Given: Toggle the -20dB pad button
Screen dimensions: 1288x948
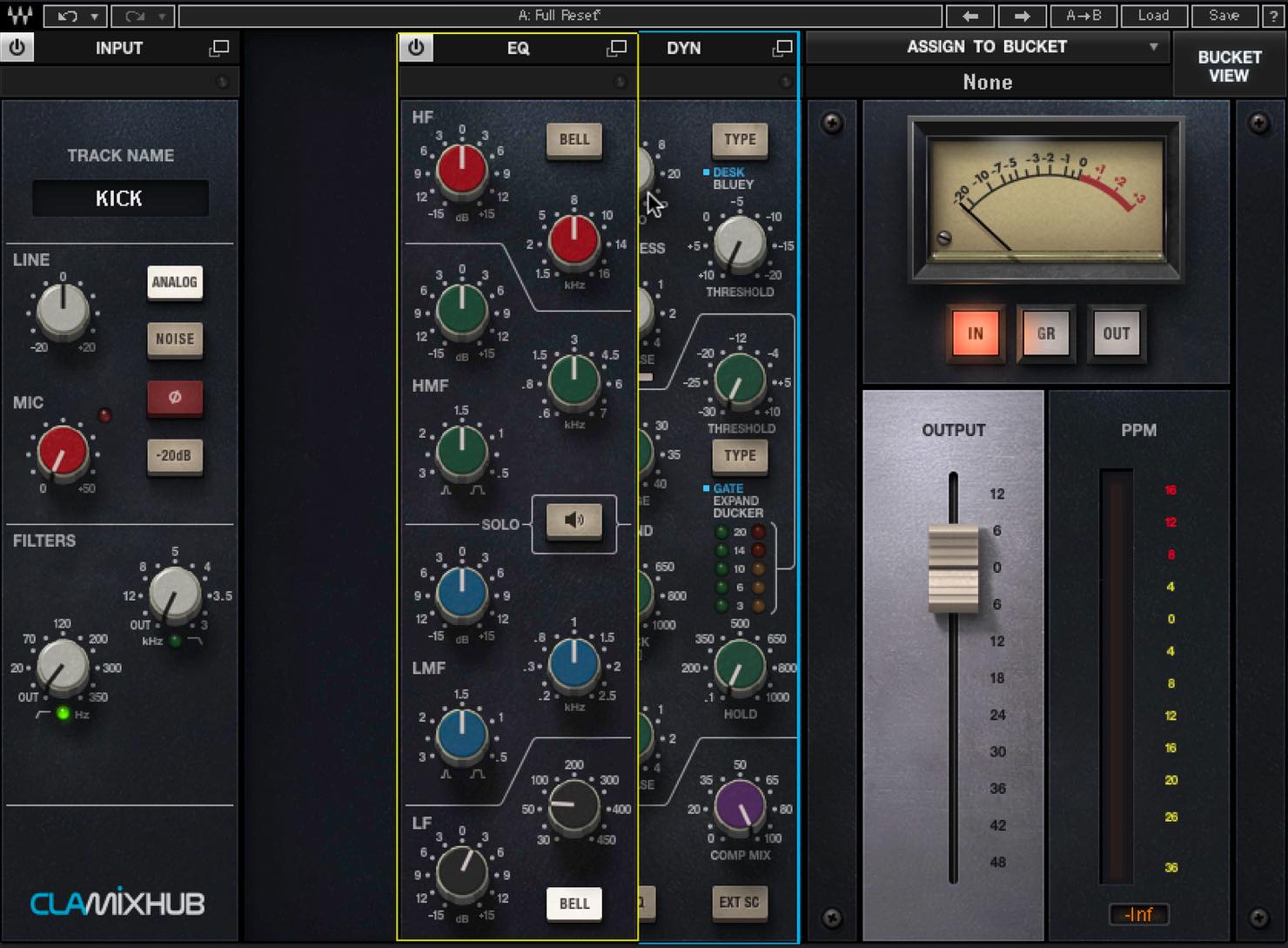Looking at the screenshot, I should (175, 455).
